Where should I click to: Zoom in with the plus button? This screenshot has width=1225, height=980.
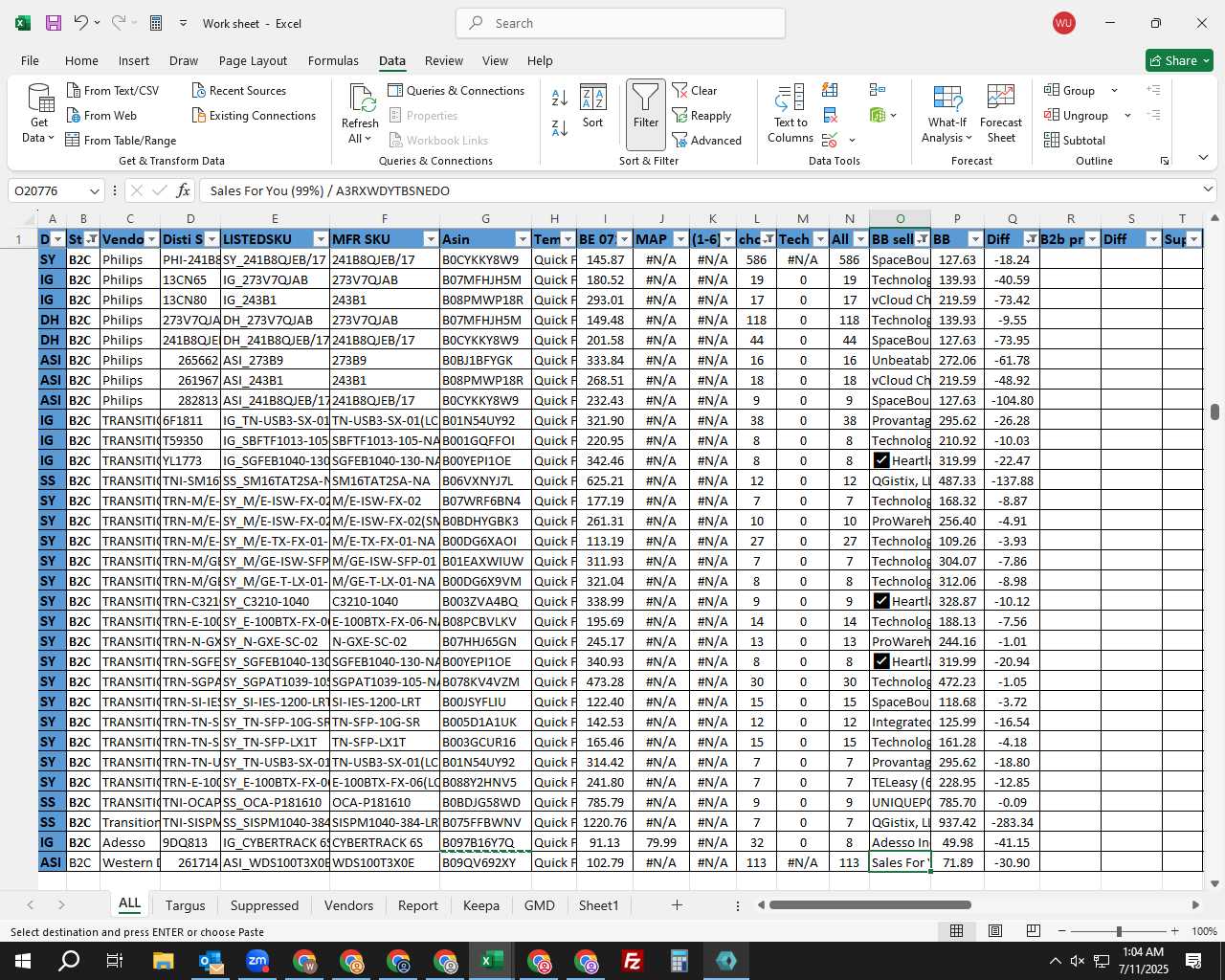click(1174, 931)
